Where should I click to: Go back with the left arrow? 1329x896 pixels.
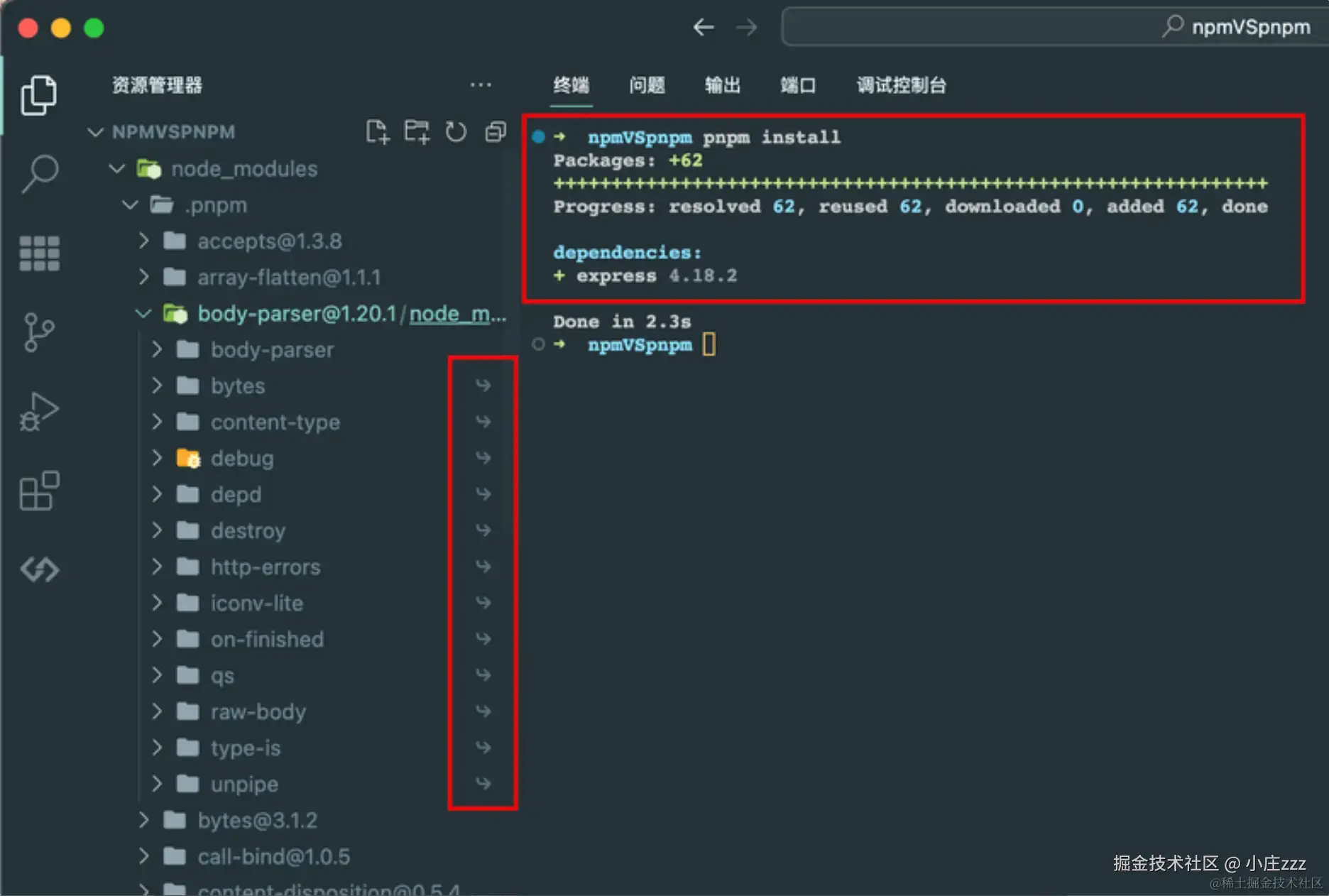704,28
